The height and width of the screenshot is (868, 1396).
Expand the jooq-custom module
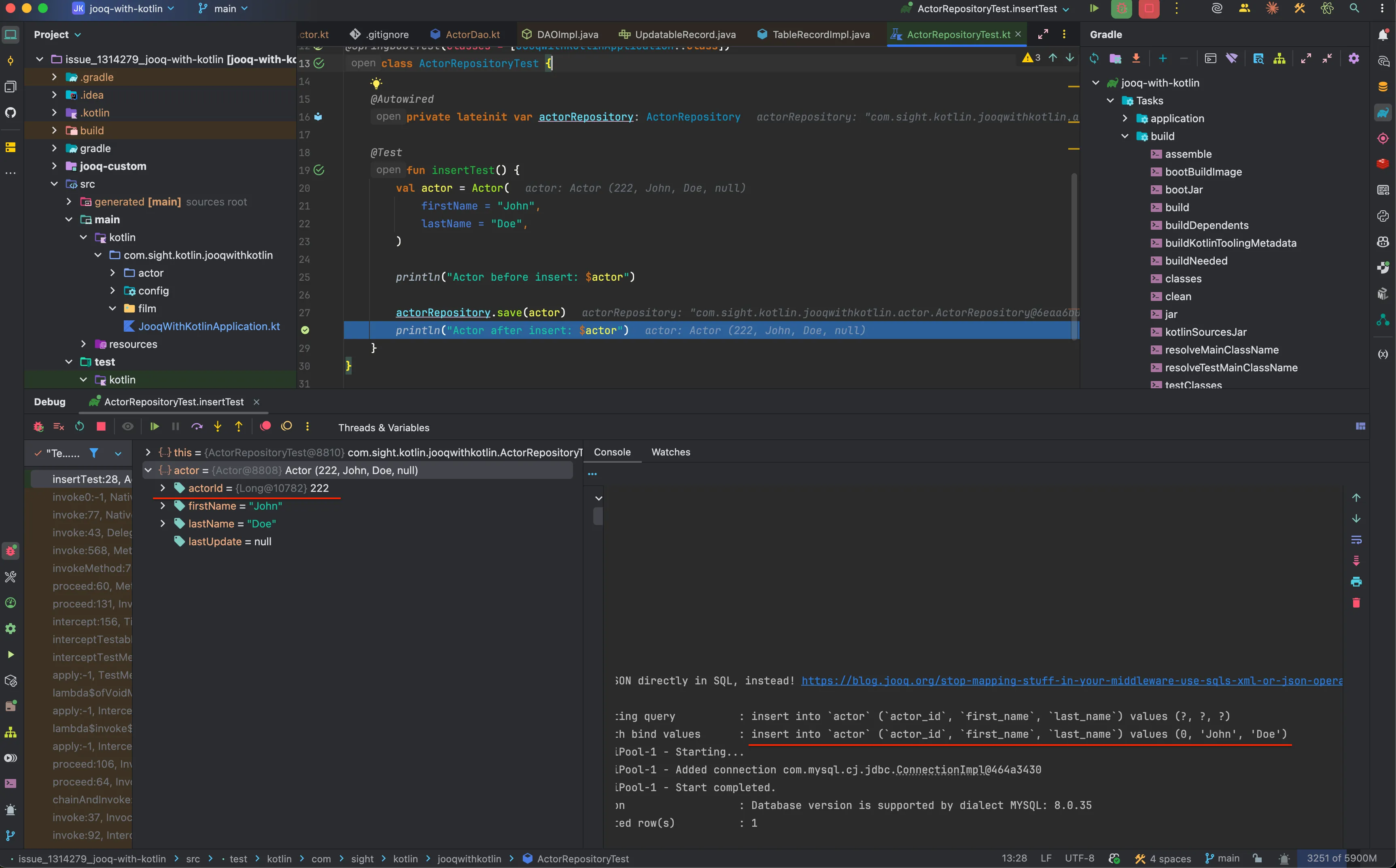point(54,166)
